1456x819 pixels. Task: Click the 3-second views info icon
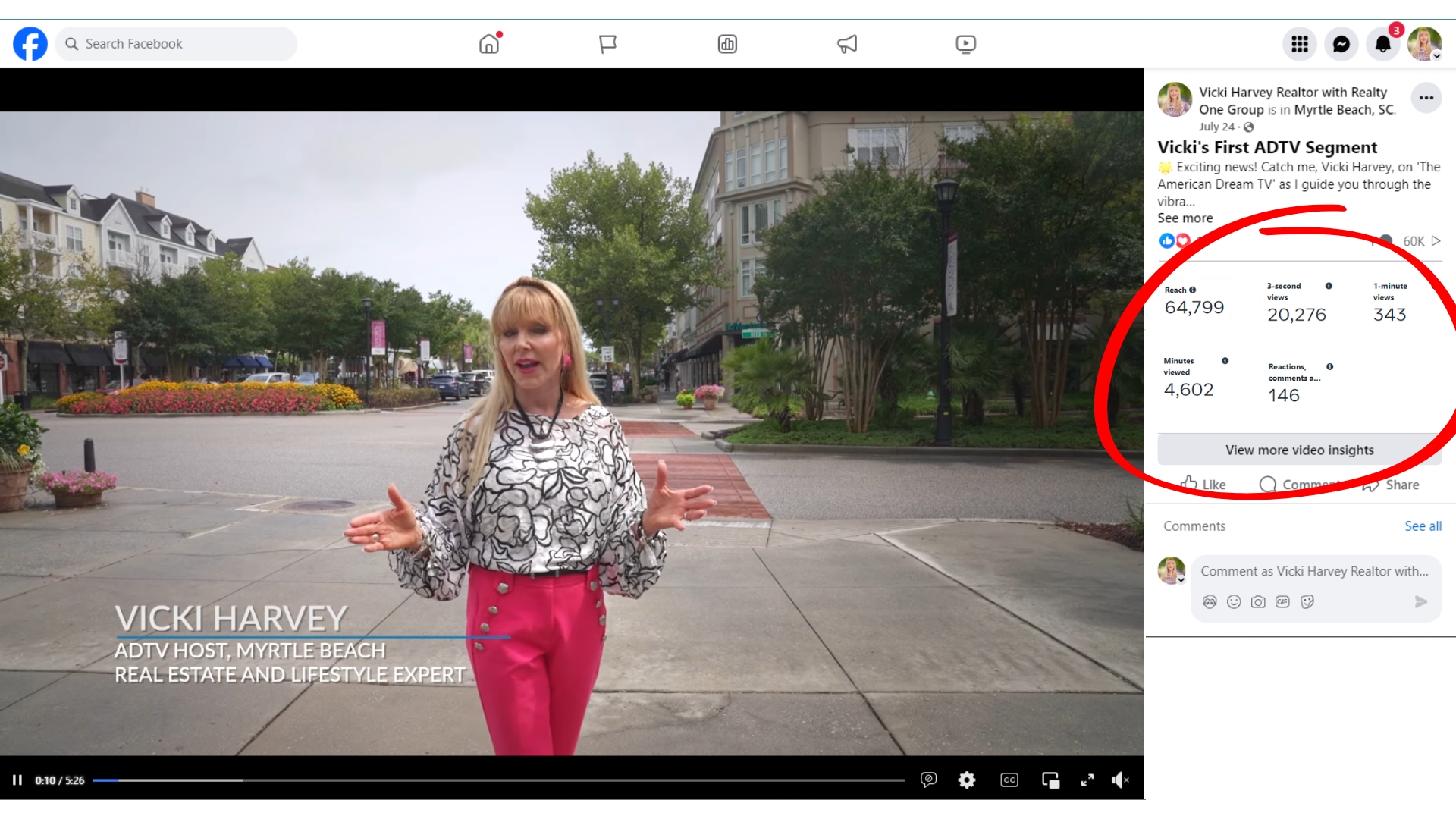point(1329,286)
